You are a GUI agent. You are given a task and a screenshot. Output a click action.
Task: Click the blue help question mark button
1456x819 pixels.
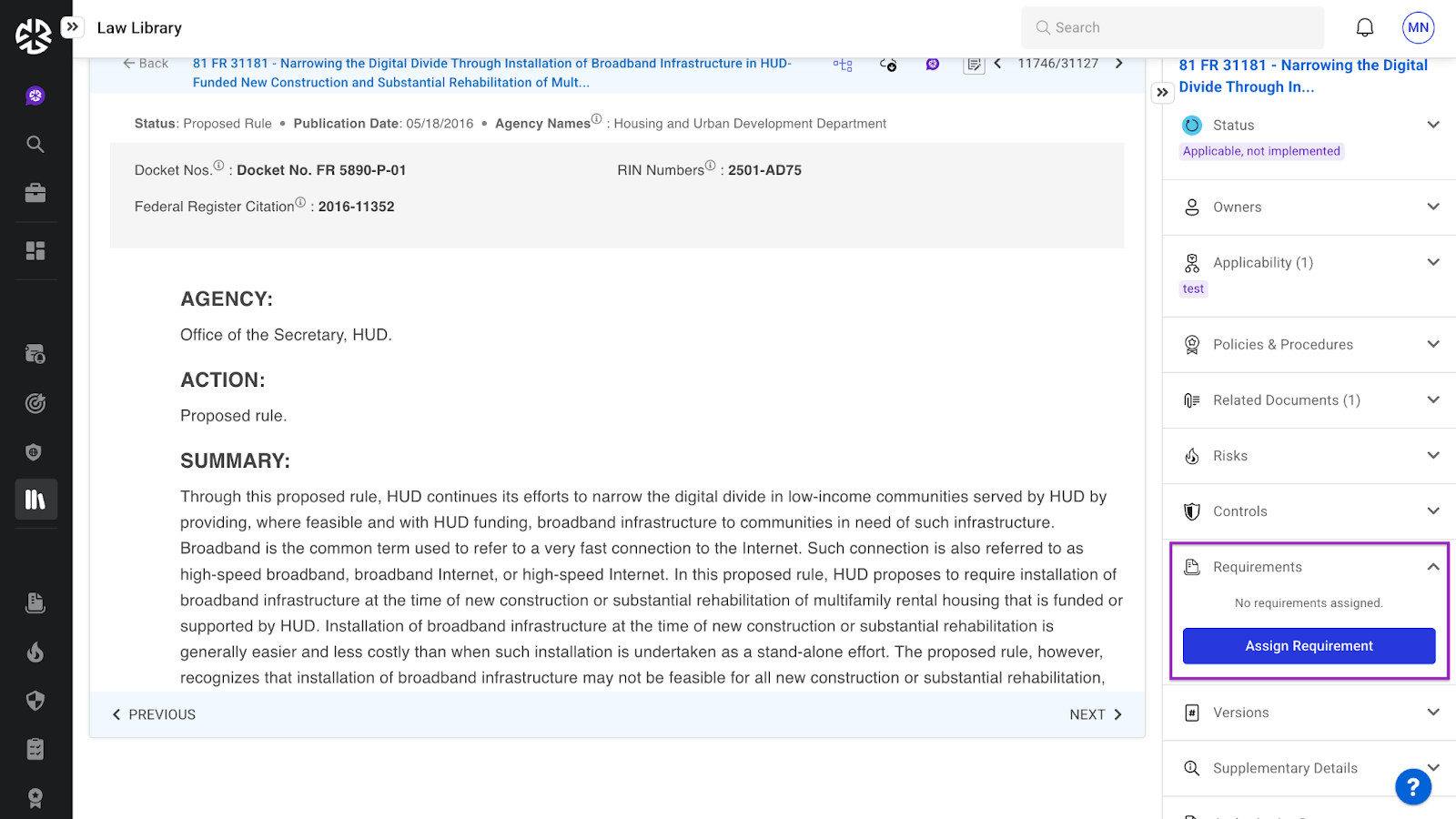pos(1412,786)
